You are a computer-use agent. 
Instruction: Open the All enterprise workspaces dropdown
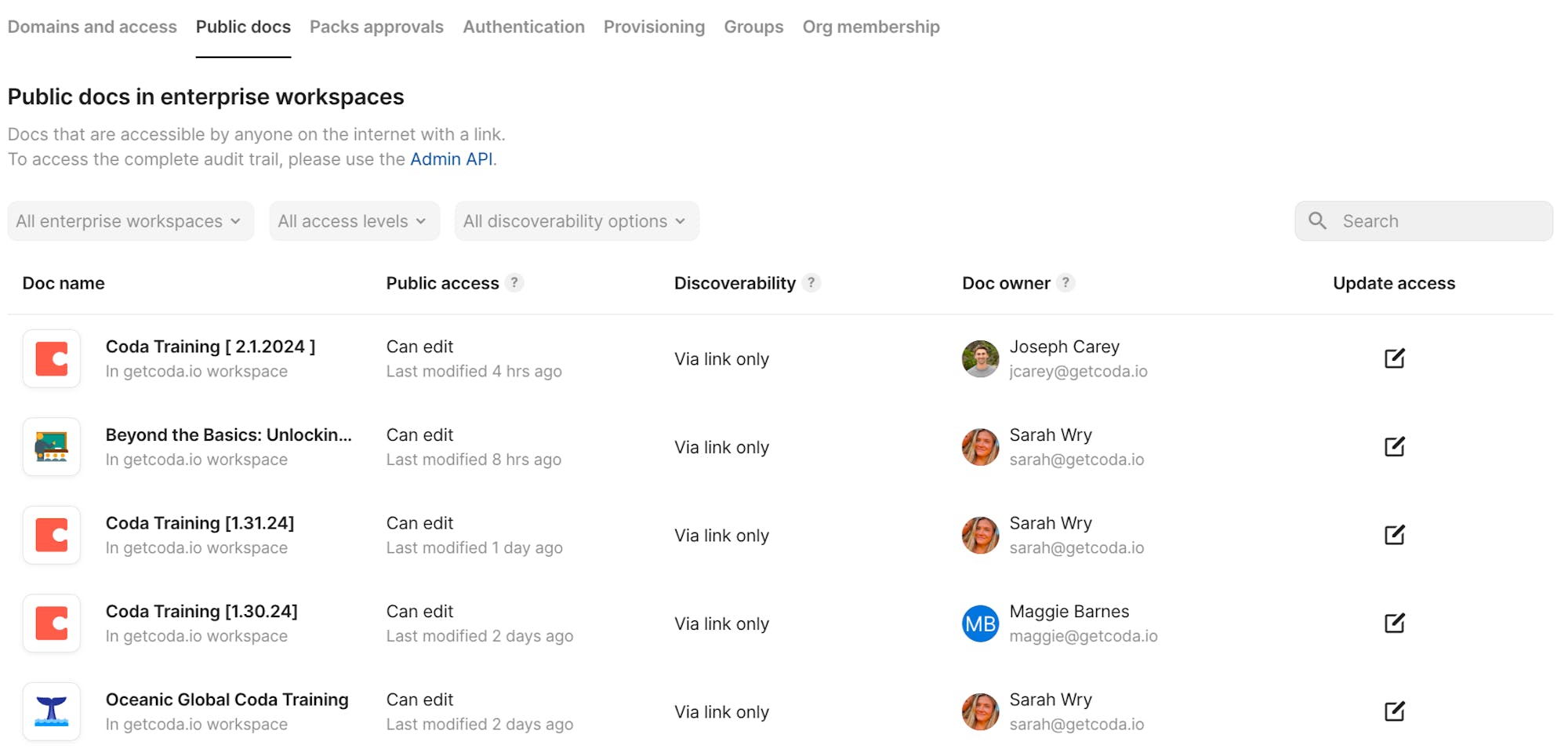click(130, 221)
